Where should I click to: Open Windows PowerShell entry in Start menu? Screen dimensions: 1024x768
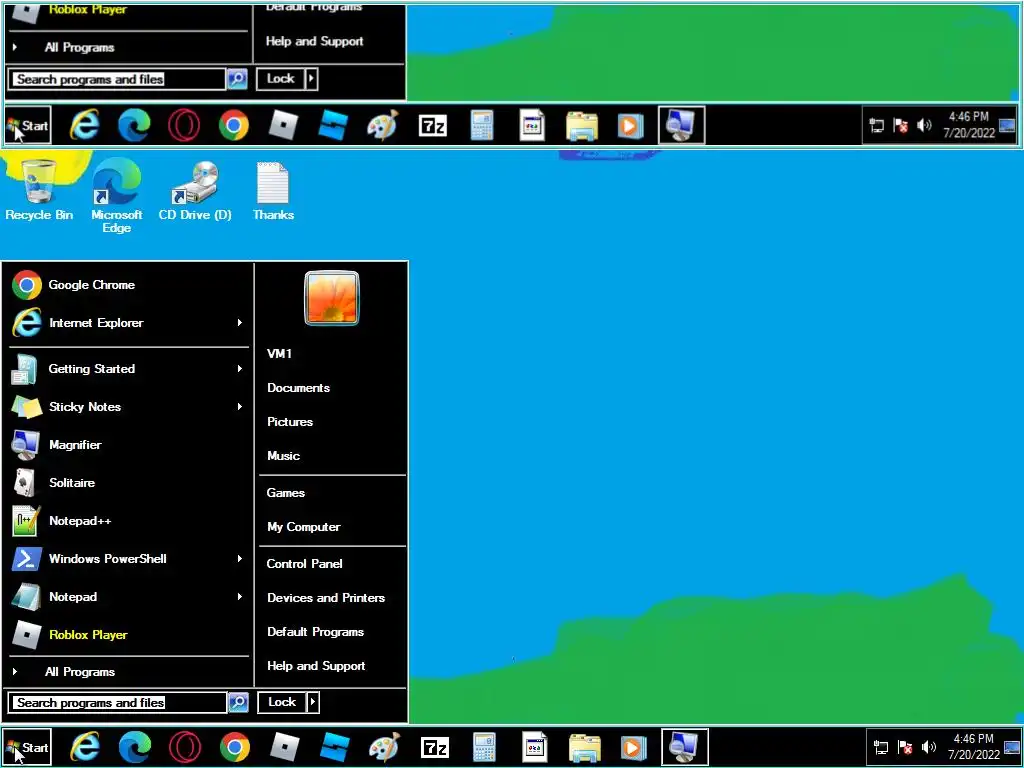coord(129,558)
